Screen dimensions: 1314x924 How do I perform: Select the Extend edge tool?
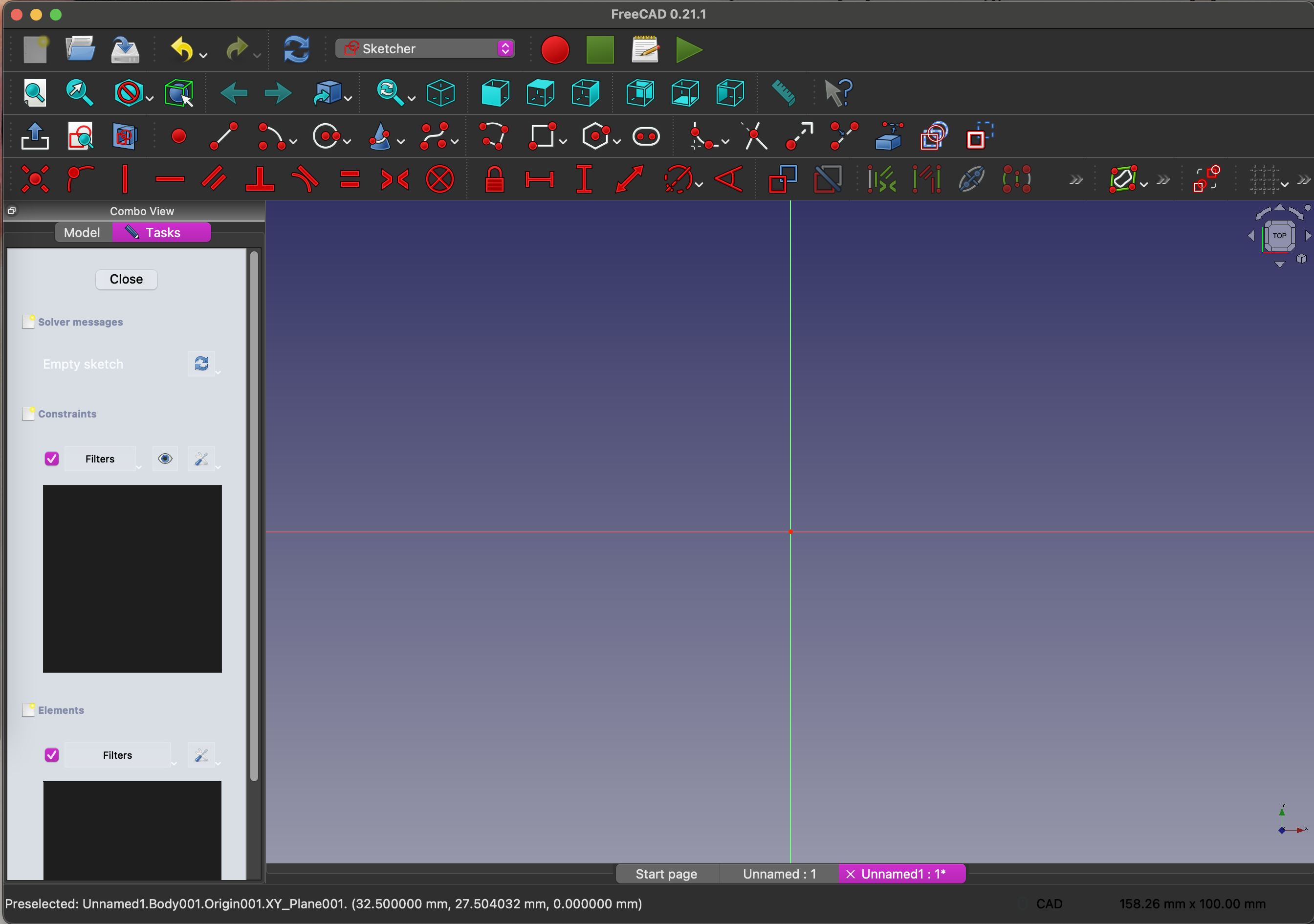coord(800,136)
